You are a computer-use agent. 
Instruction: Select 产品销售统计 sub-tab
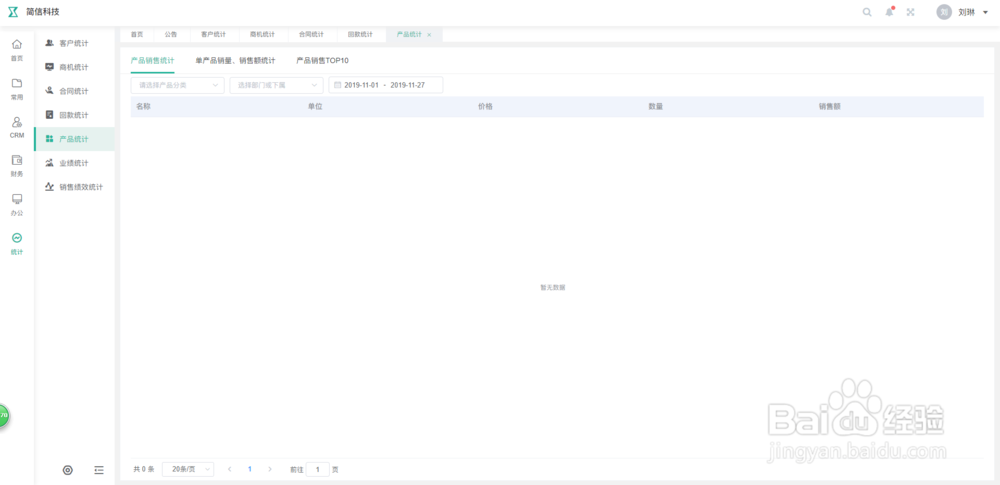[x=152, y=61]
